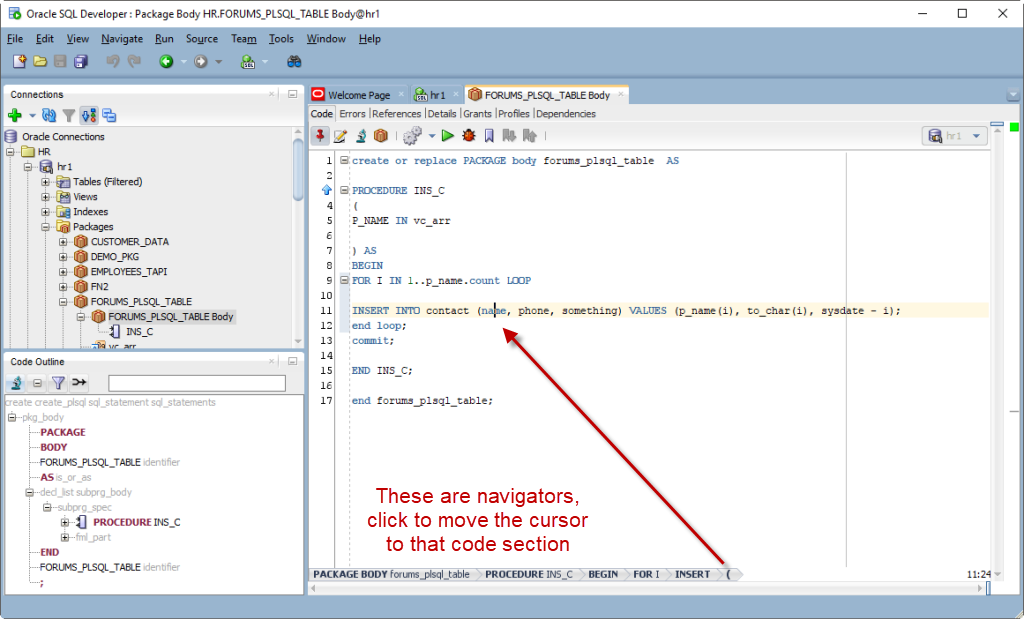
Task: Click the Refresh connections icon
Action: (49, 116)
